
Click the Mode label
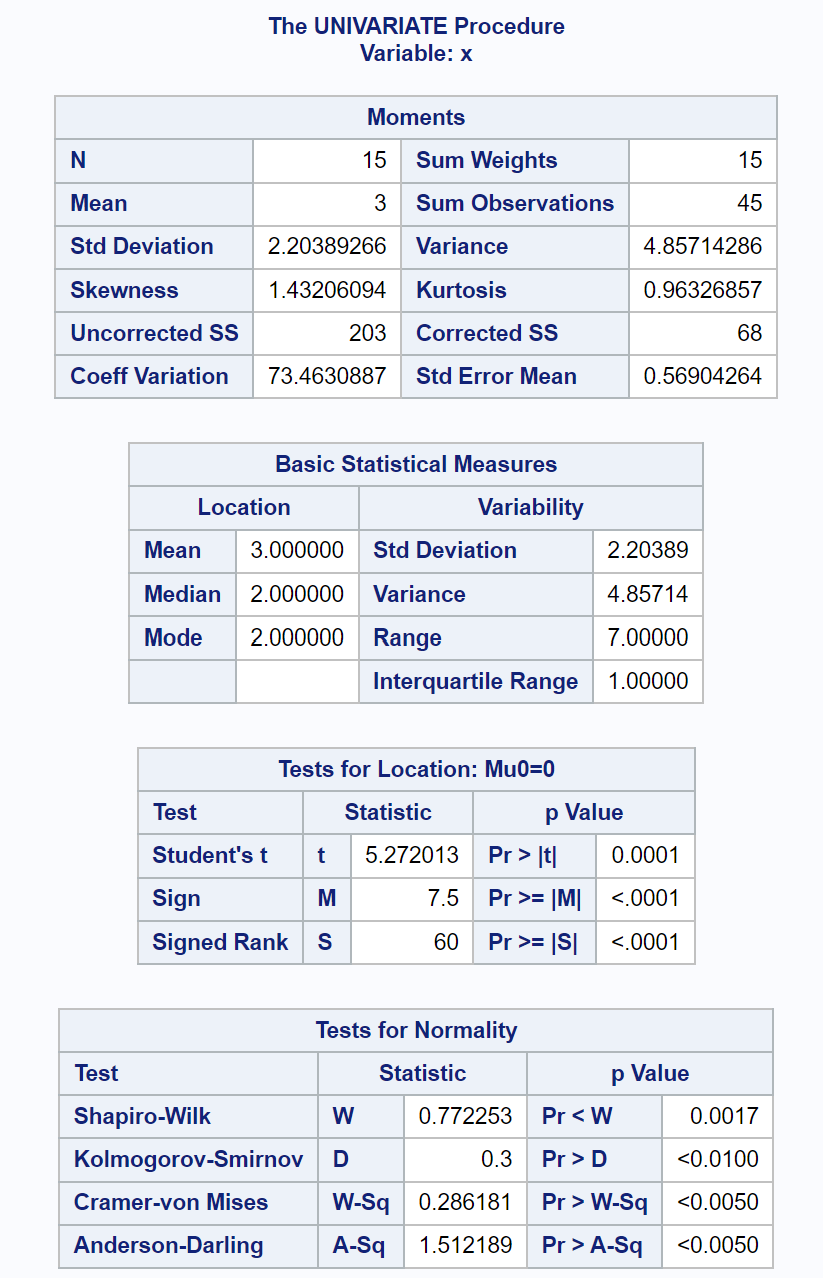point(173,637)
